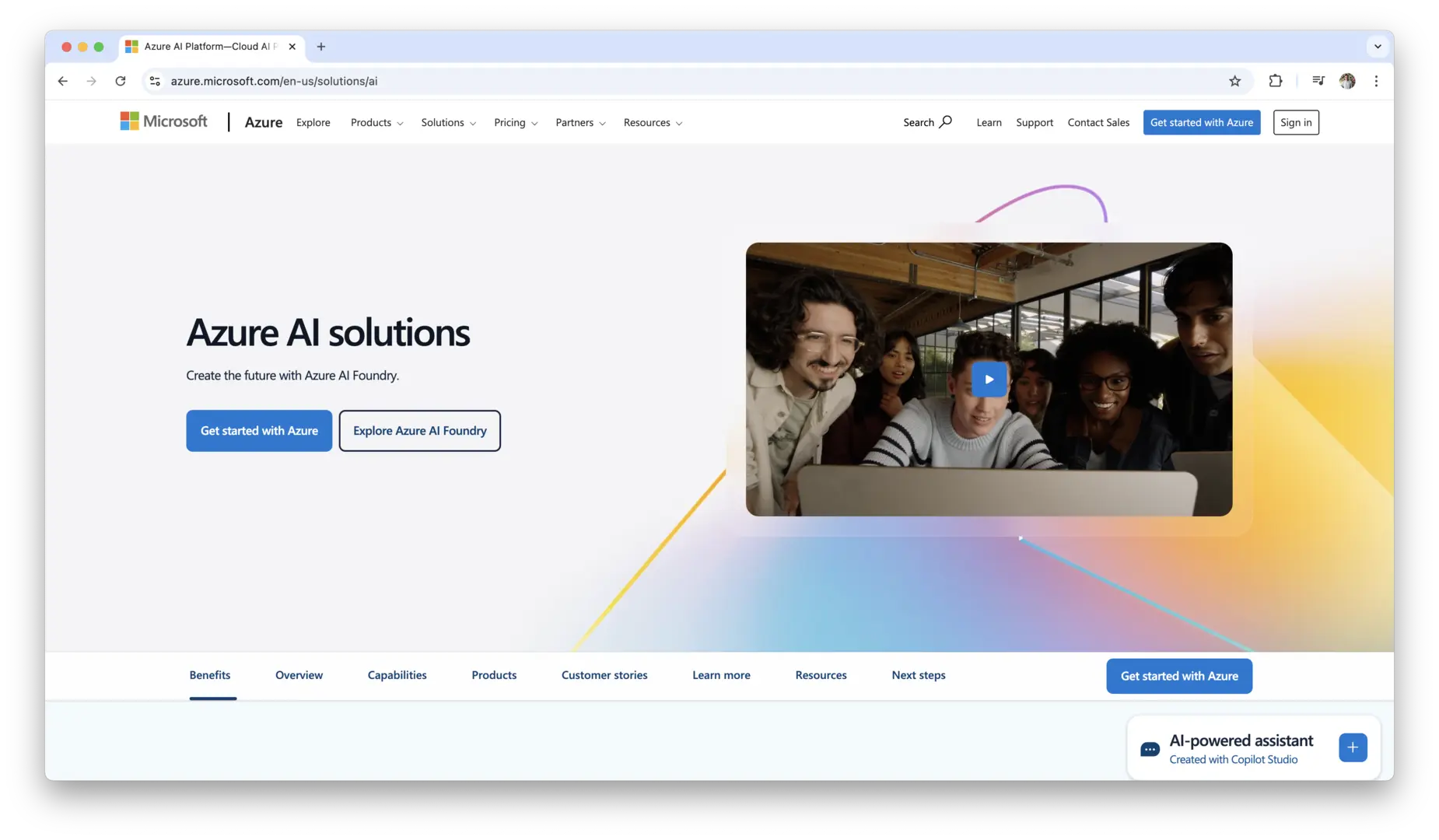
Task: Bookmark this page with the star icon
Action: (x=1234, y=81)
